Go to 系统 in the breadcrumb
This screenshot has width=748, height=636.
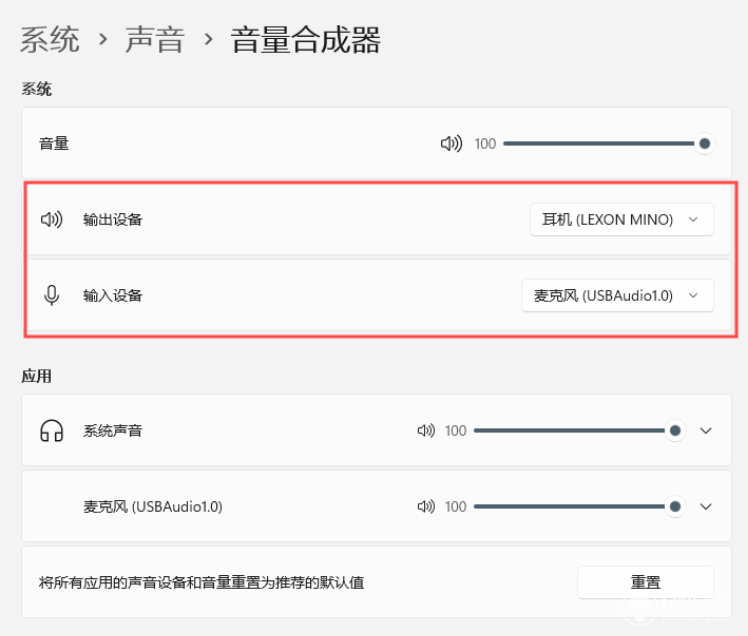point(50,39)
